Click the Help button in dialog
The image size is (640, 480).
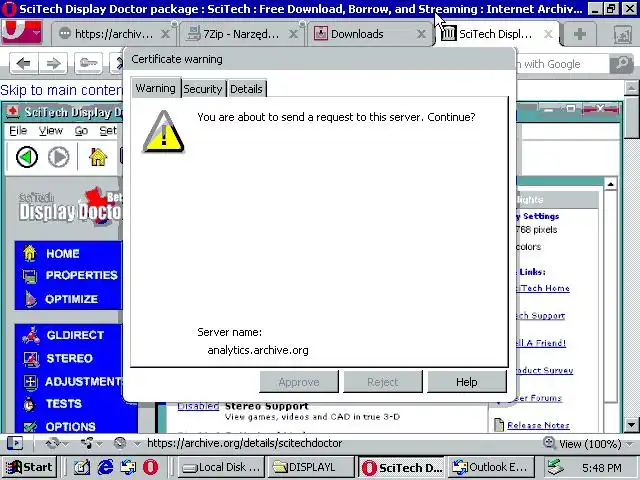pyautogui.click(x=467, y=382)
